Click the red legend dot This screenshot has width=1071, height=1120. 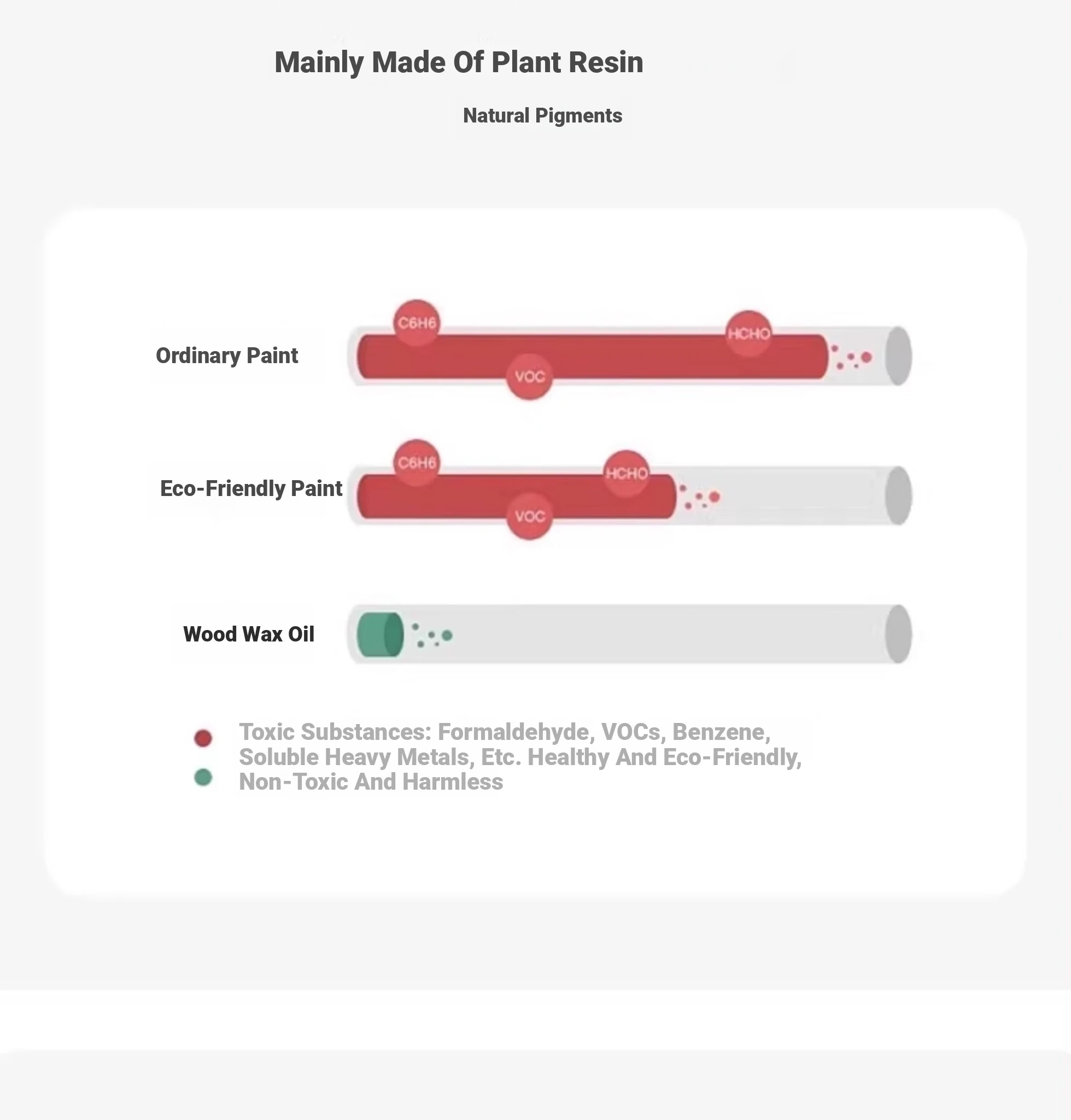(203, 738)
